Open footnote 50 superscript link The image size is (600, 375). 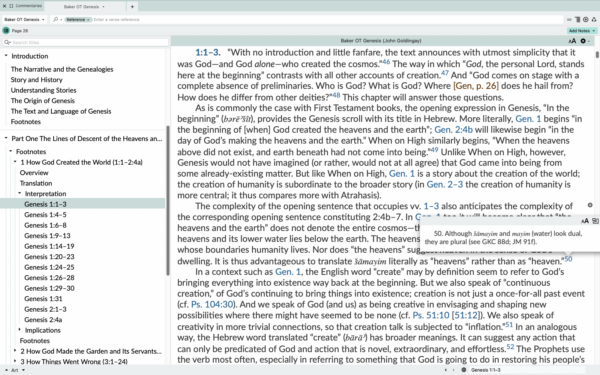pos(568,259)
